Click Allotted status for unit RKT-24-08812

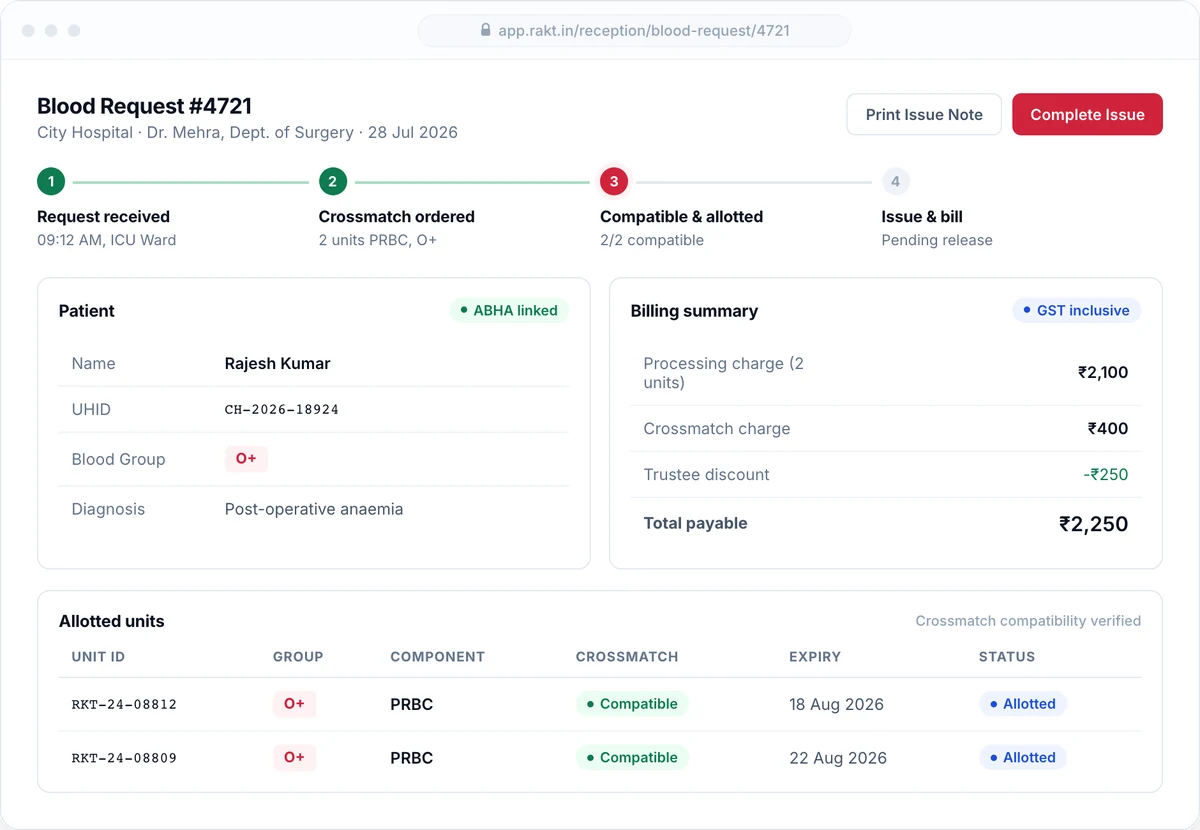pos(1023,704)
